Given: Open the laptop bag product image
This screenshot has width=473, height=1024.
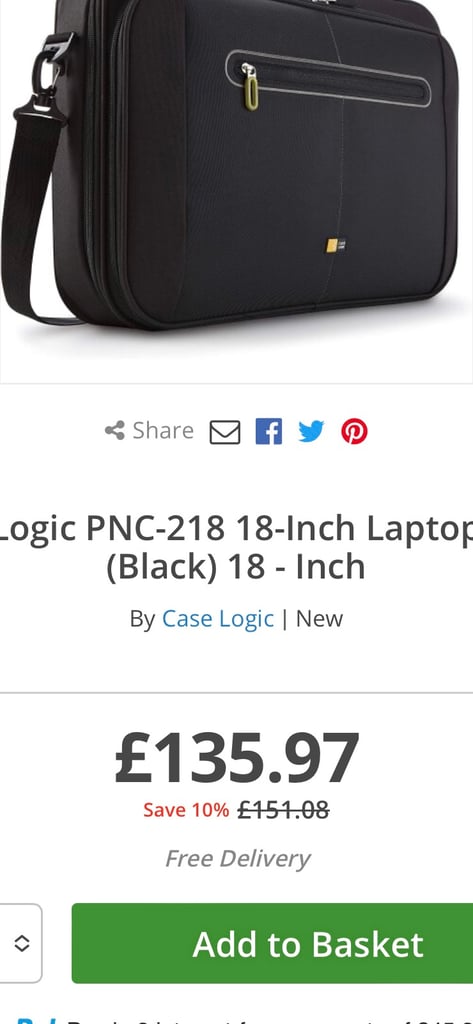Looking at the screenshot, I should (236, 189).
